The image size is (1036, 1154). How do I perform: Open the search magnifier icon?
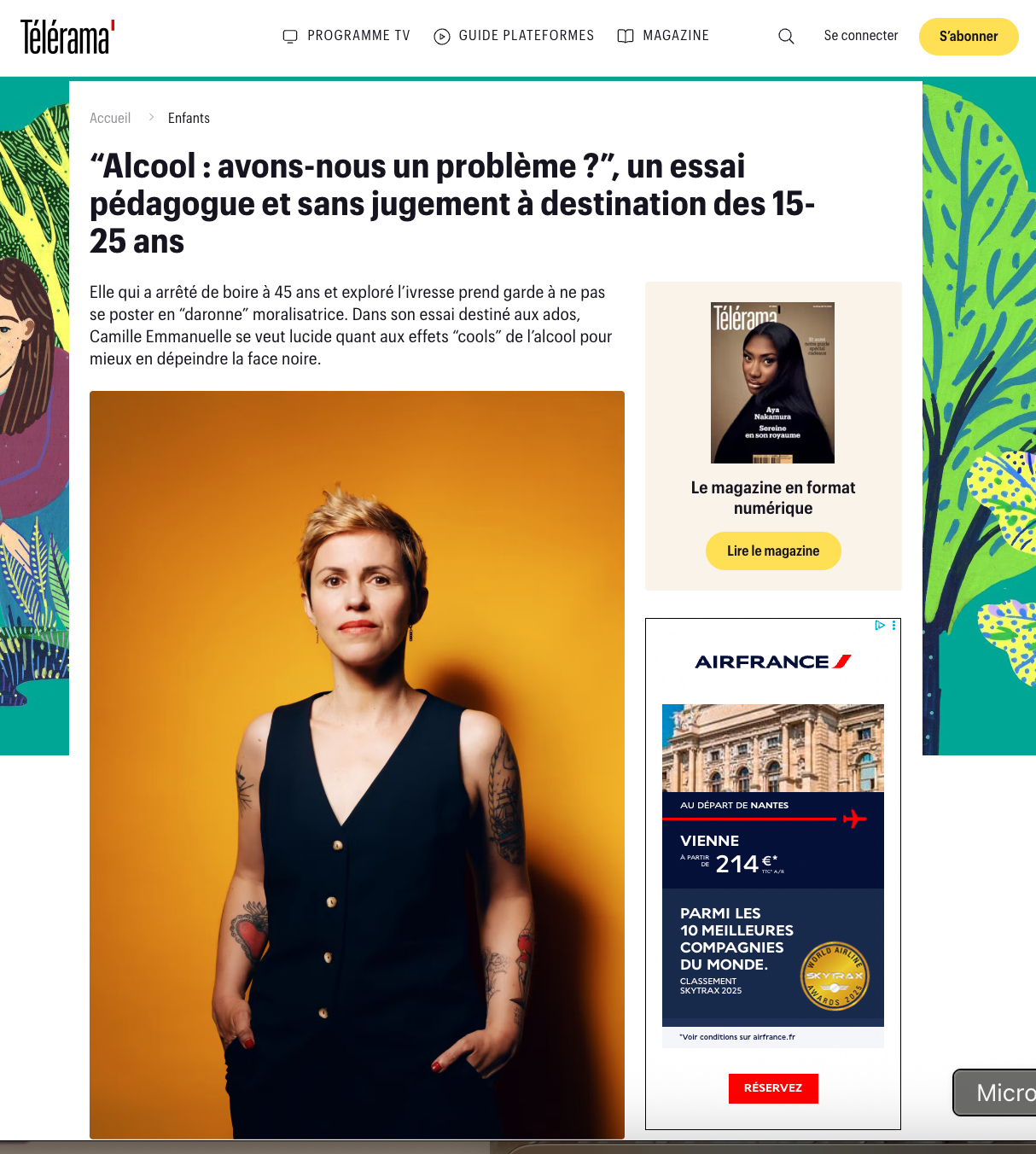tap(786, 36)
